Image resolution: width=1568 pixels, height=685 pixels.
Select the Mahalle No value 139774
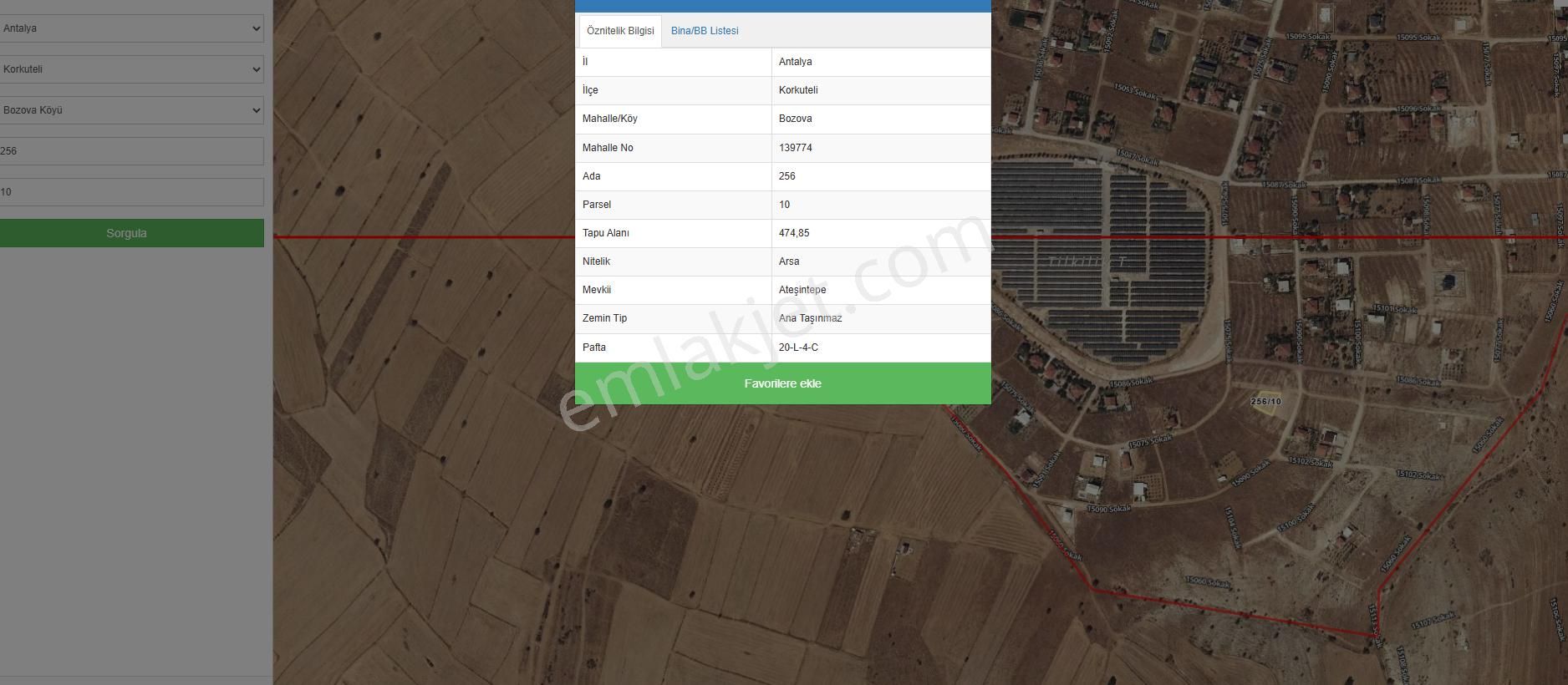click(796, 148)
